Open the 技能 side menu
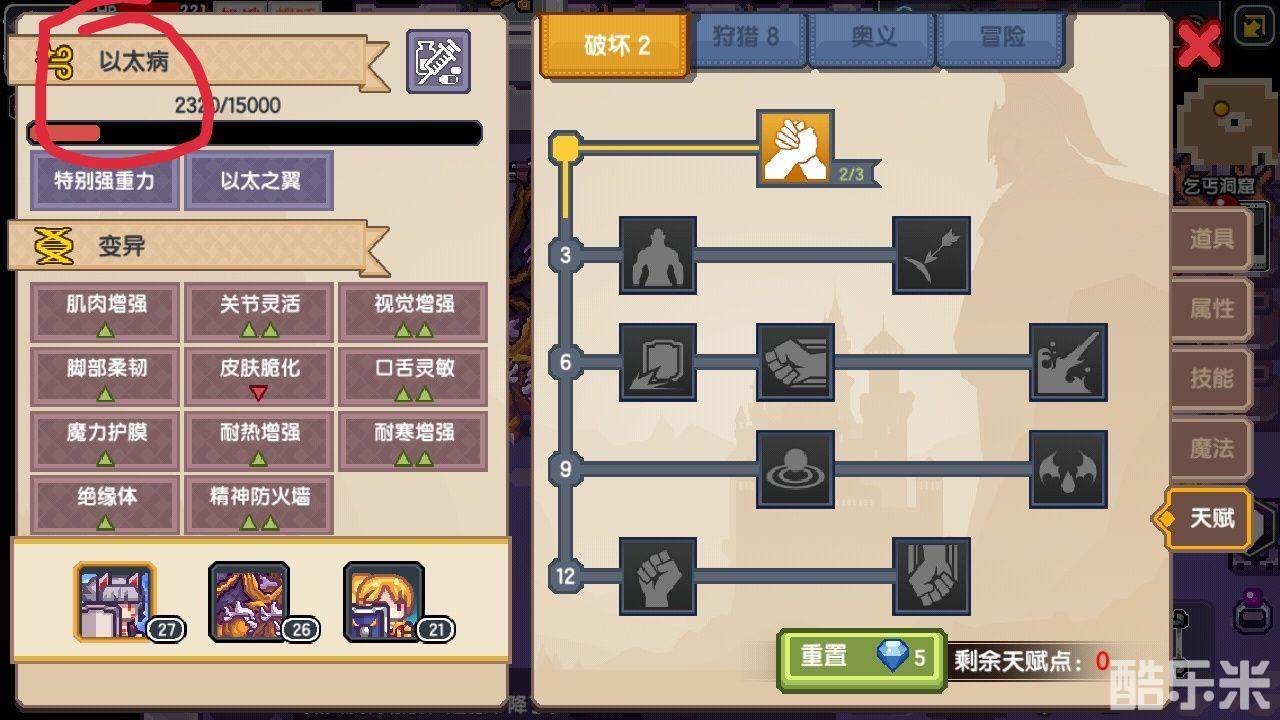Image resolution: width=1280 pixels, height=720 pixels. click(1211, 379)
